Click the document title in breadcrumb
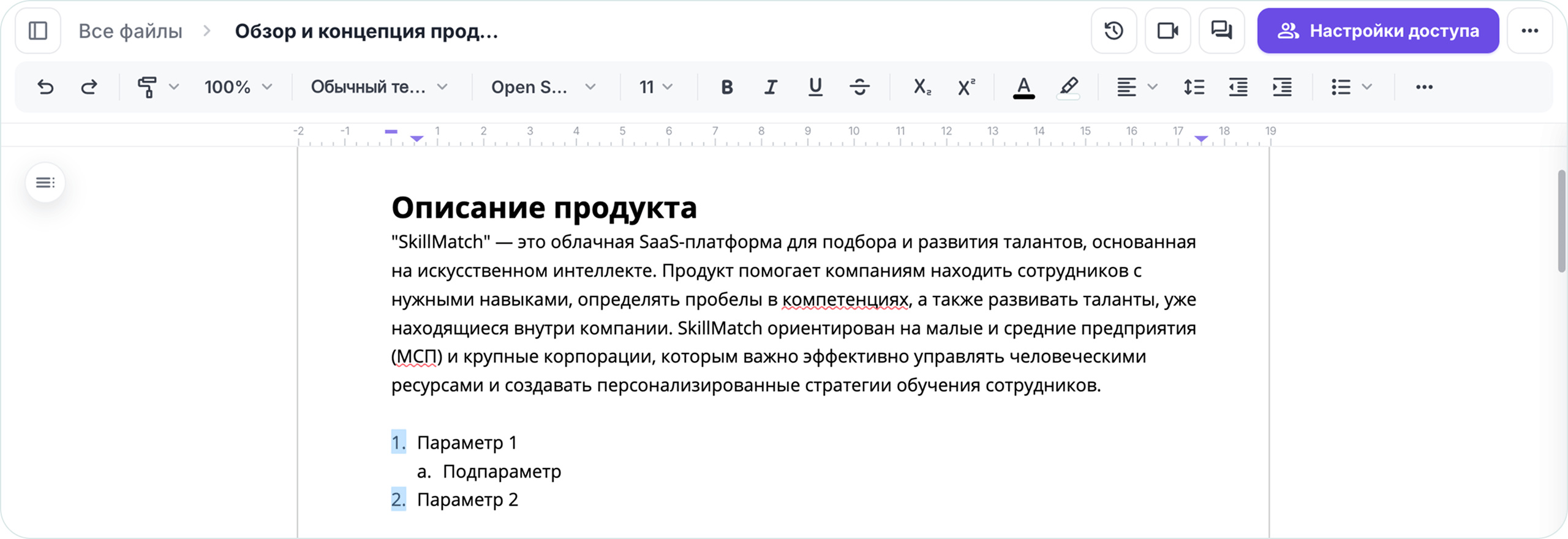The image size is (1568, 539). 366,31
